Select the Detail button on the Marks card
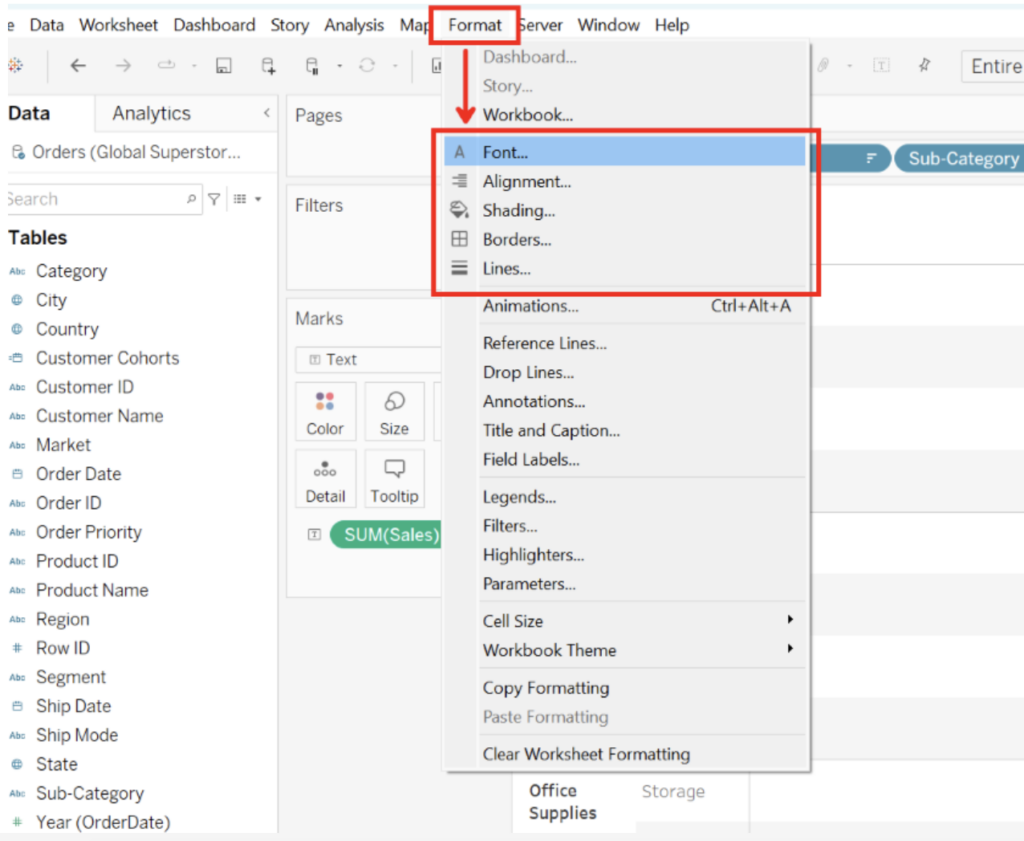The width and height of the screenshot is (1024, 841). pos(325,478)
